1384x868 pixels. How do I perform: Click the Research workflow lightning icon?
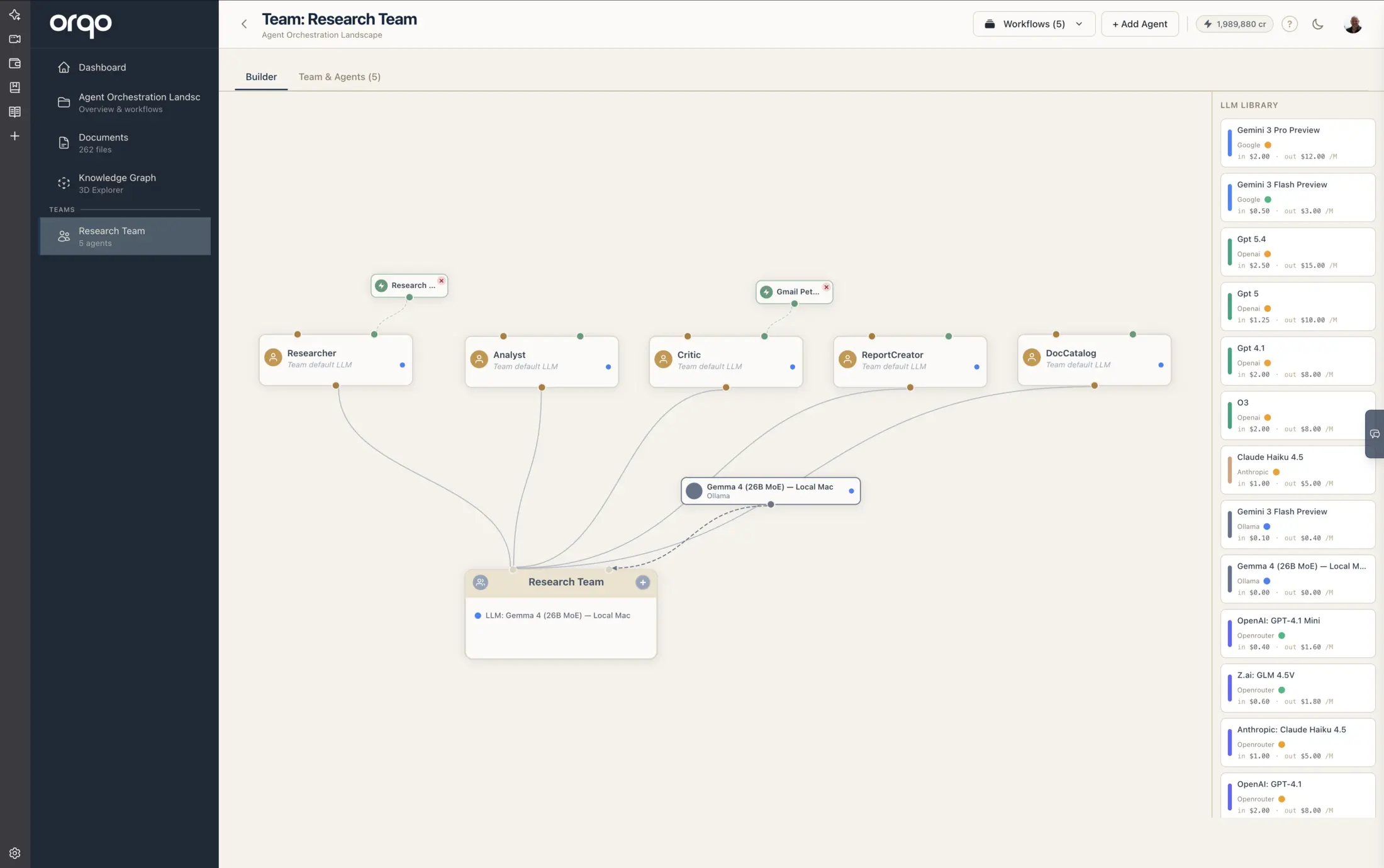click(381, 286)
